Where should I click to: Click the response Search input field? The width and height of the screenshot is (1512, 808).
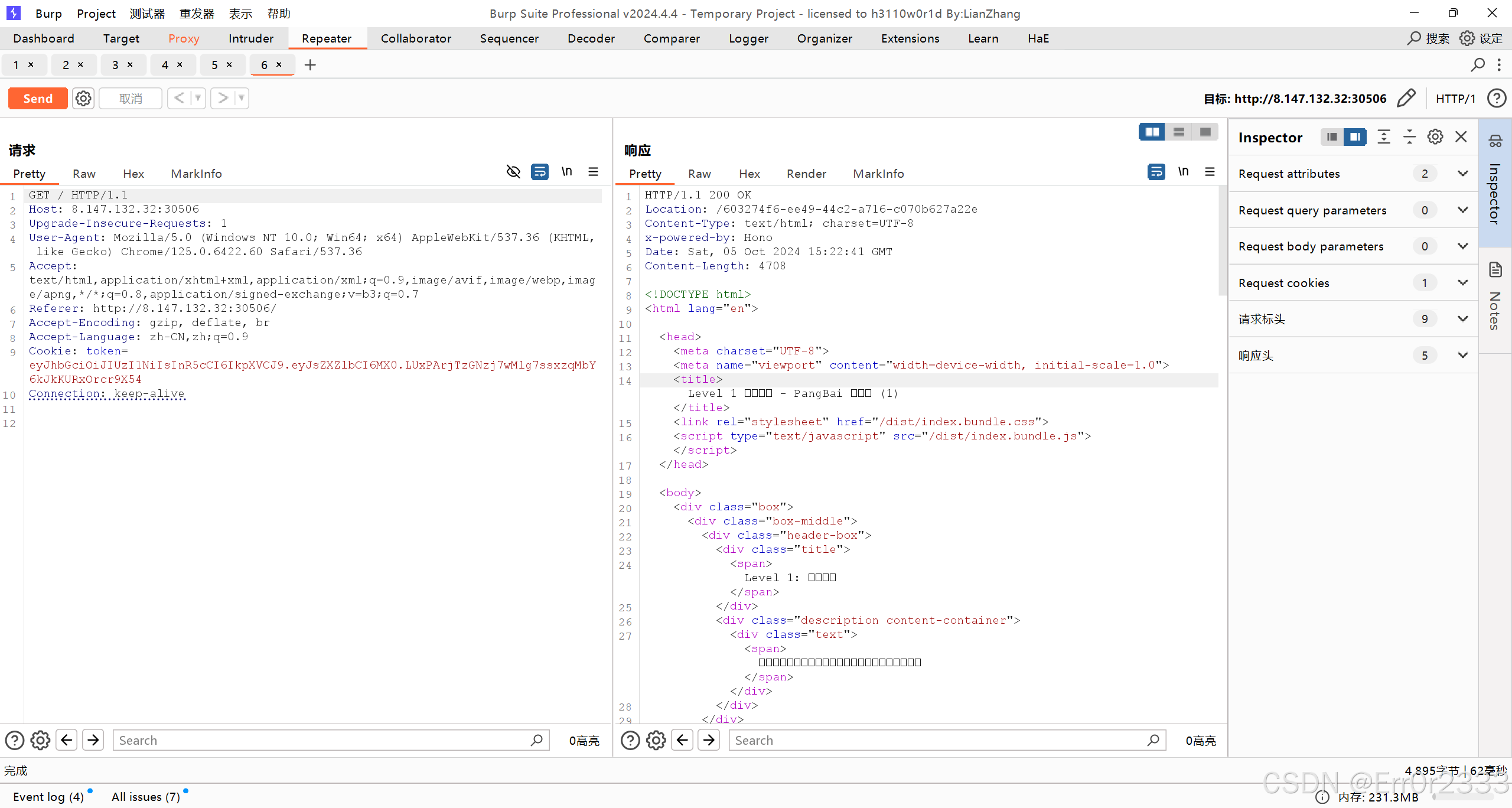click(939, 740)
